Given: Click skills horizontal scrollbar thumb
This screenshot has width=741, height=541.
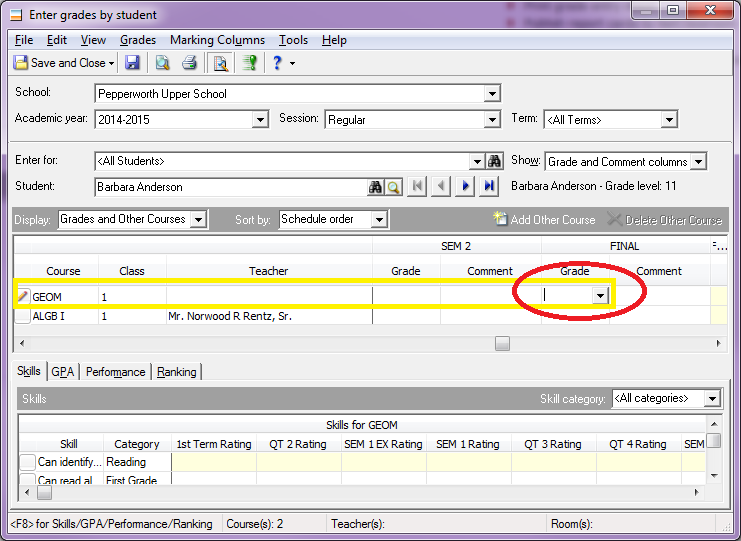Looking at the screenshot, I should click(44, 492).
